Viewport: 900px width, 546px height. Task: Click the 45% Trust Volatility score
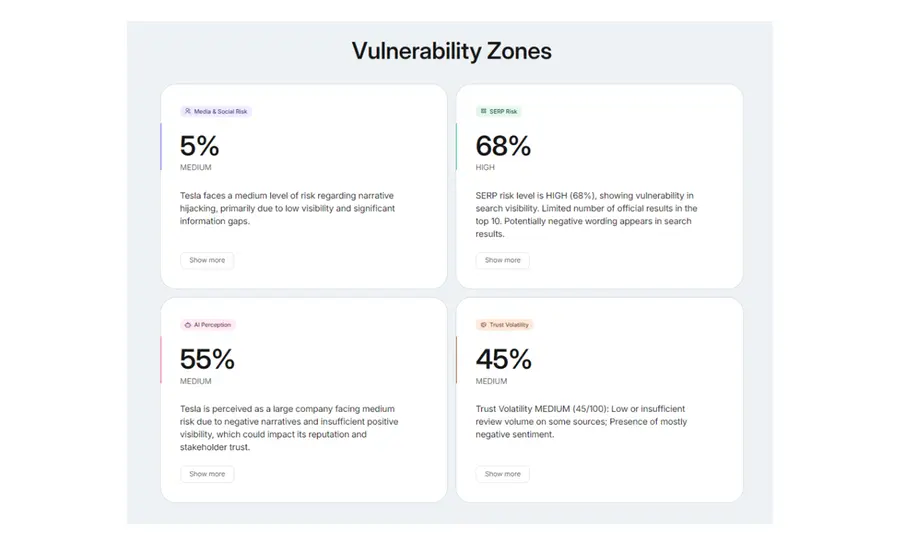click(x=503, y=359)
